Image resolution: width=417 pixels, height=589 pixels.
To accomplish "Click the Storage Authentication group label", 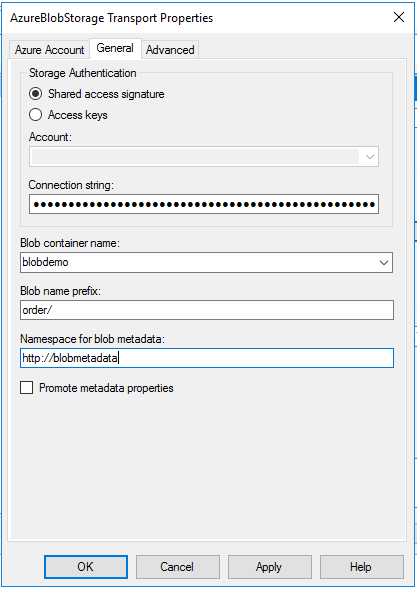I will click(x=83, y=73).
